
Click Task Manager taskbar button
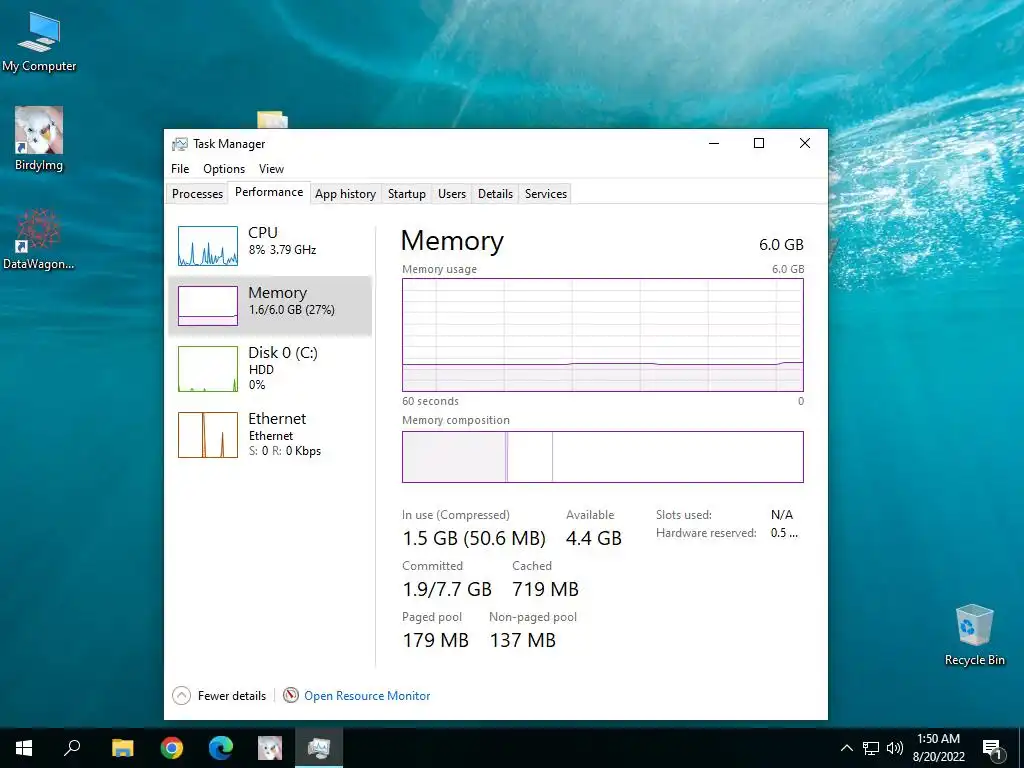click(319, 748)
